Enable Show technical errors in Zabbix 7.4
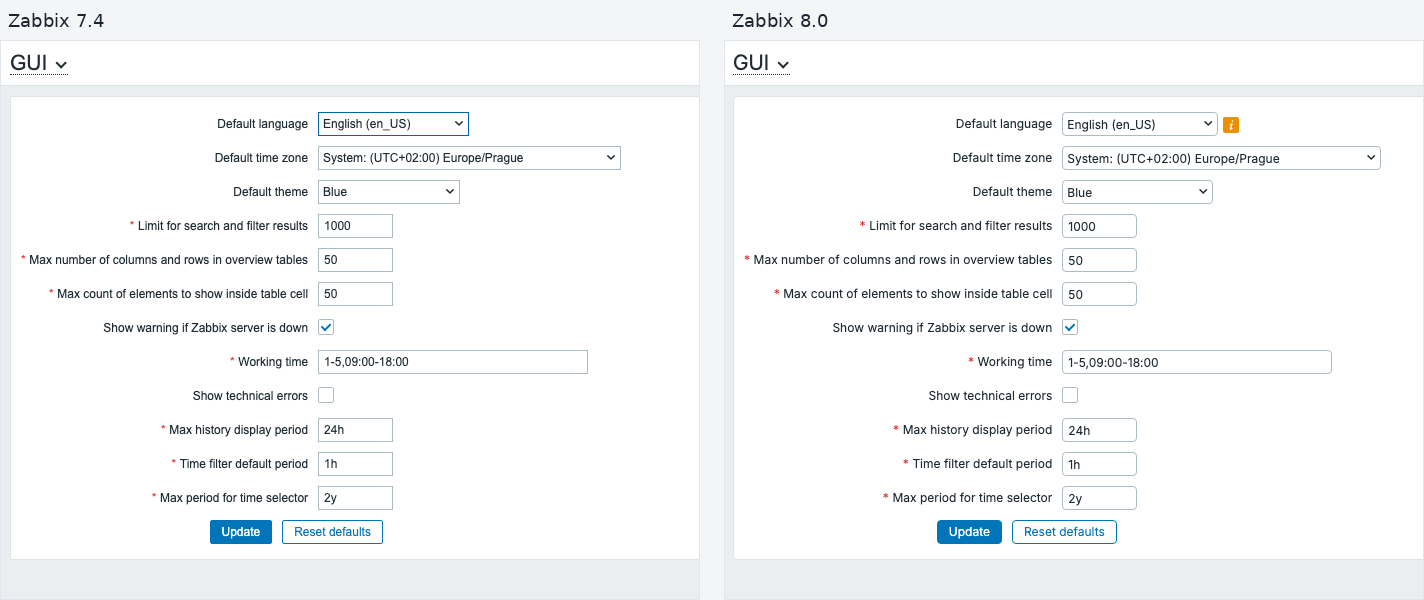The height and width of the screenshot is (600, 1424). tap(326, 395)
